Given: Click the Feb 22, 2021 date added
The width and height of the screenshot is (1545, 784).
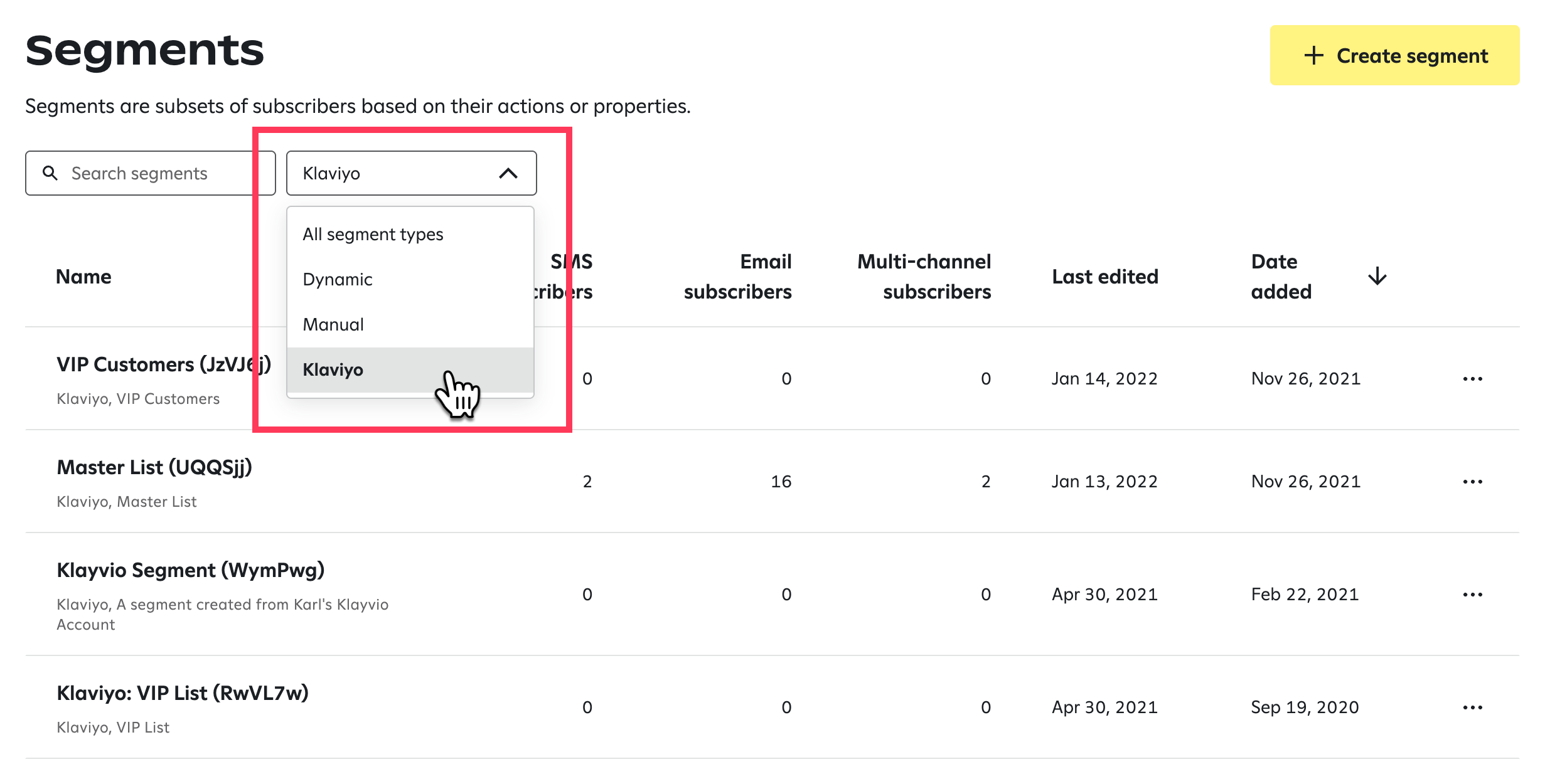Looking at the screenshot, I should coord(1305,595).
